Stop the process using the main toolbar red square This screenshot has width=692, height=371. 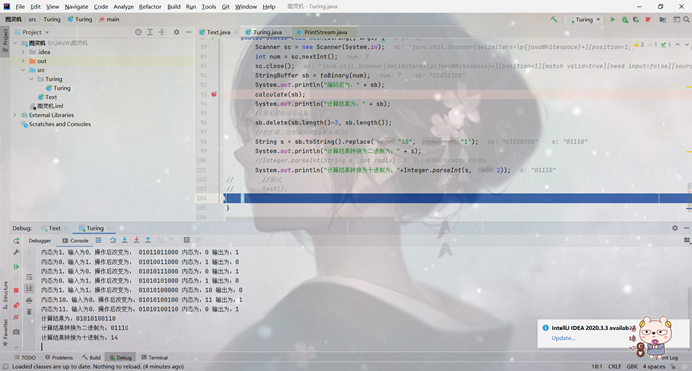tap(648, 19)
